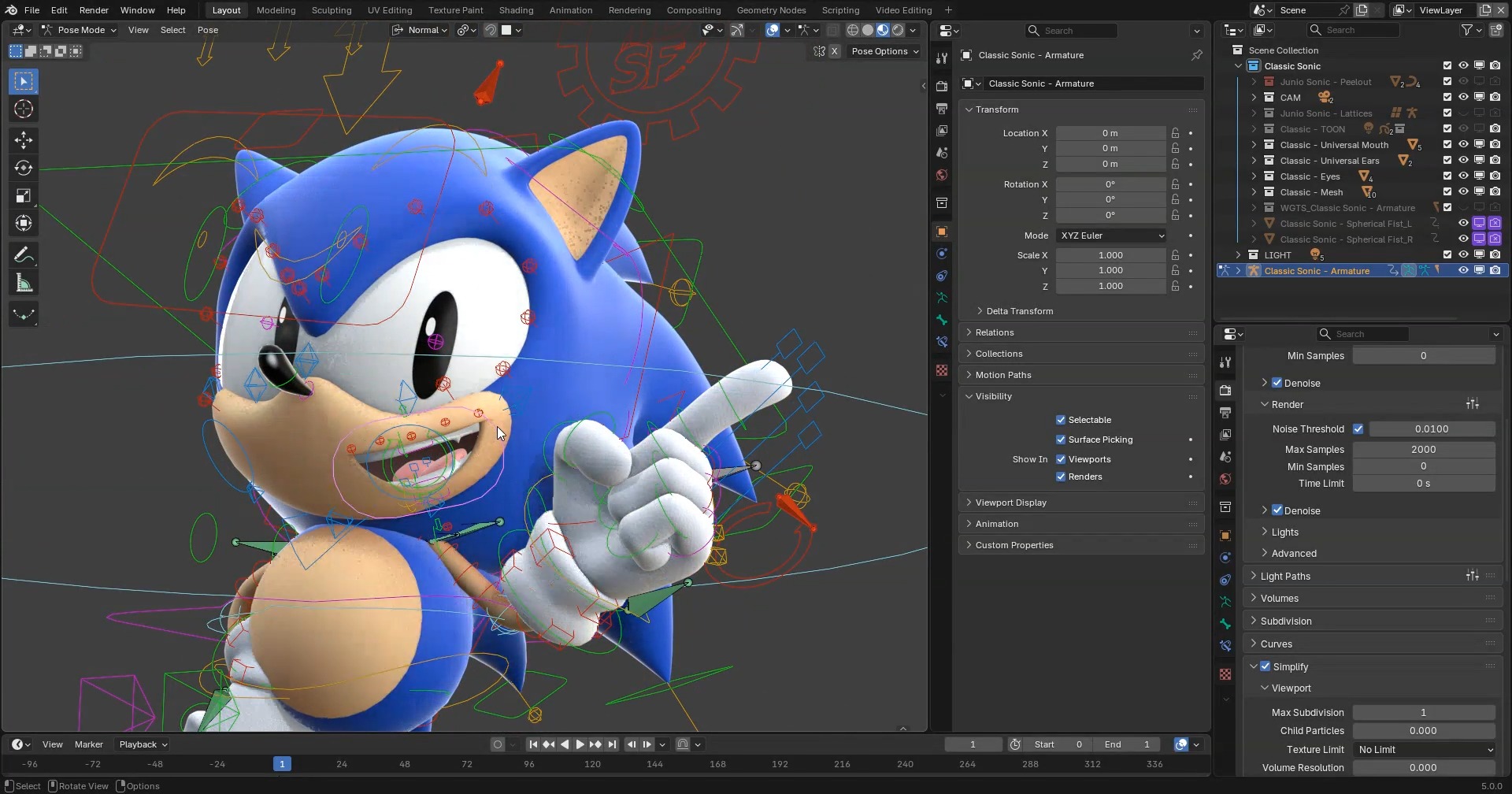This screenshot has width=1512, height=794.
Task: Open the World properties tab icon
Action: click(942, 175)
